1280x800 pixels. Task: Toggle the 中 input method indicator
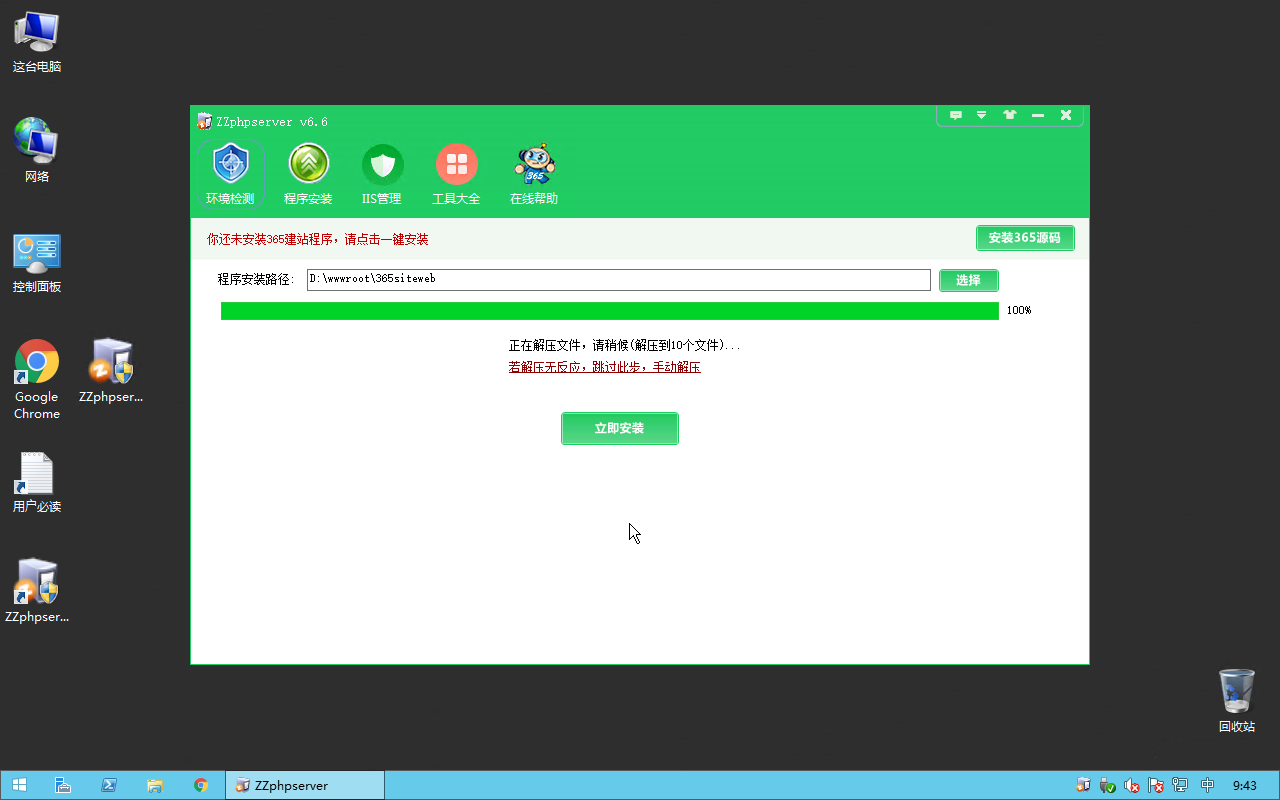[1208, 785]
